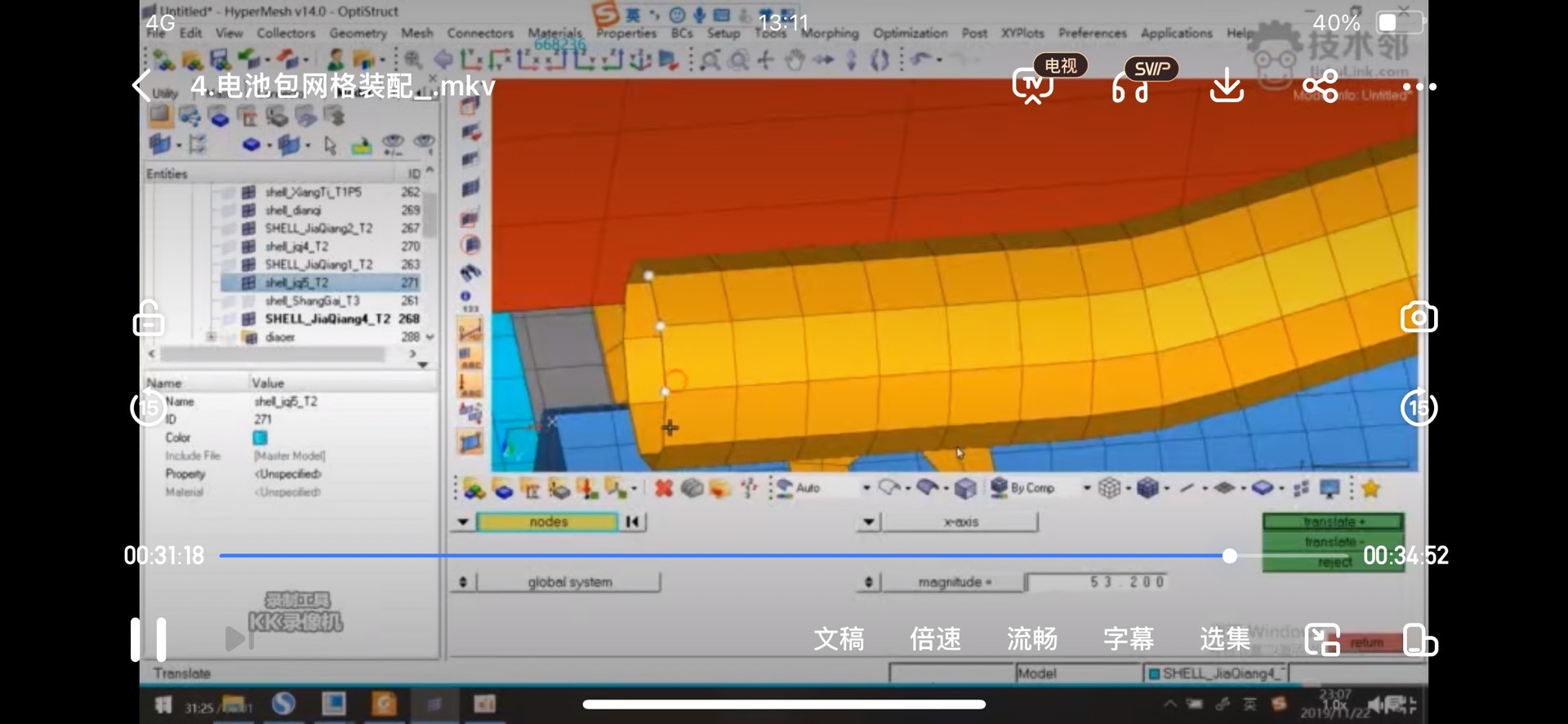Toggle the screen lock icon
Screen dimensions: 1568x724
(x=149, y=318)
